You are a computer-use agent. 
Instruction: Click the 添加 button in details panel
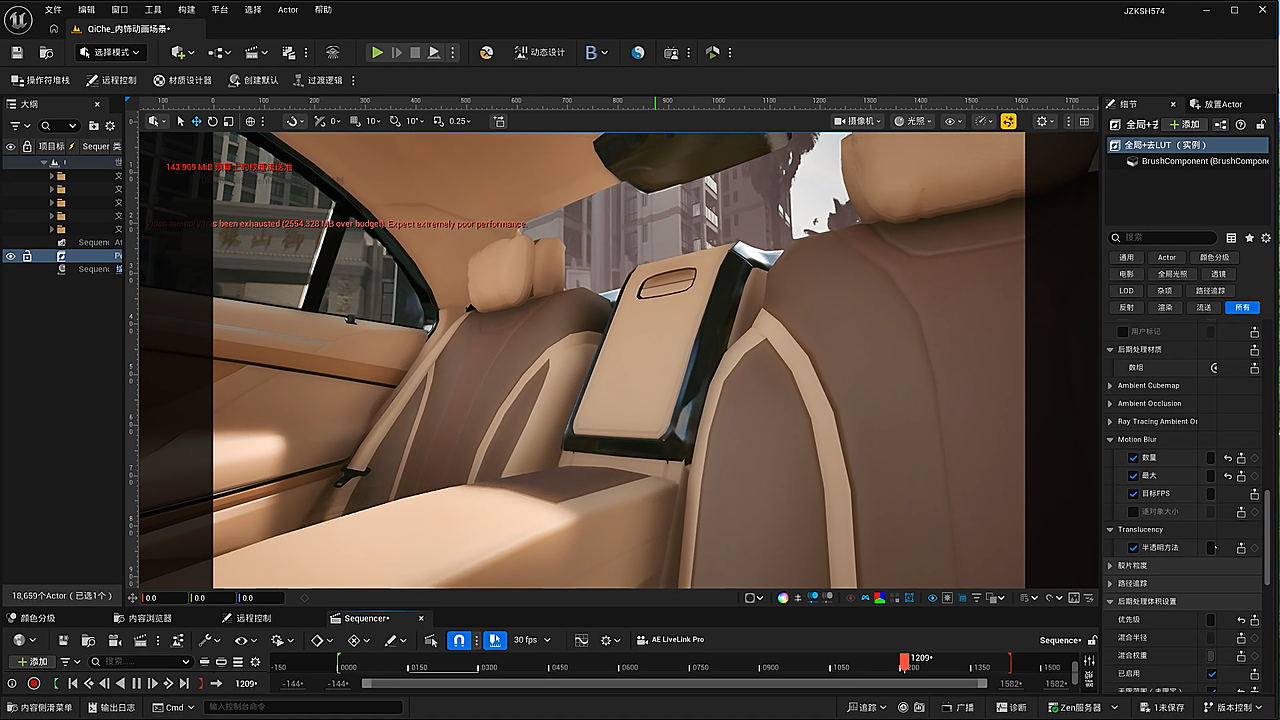tap(1184, 125)
